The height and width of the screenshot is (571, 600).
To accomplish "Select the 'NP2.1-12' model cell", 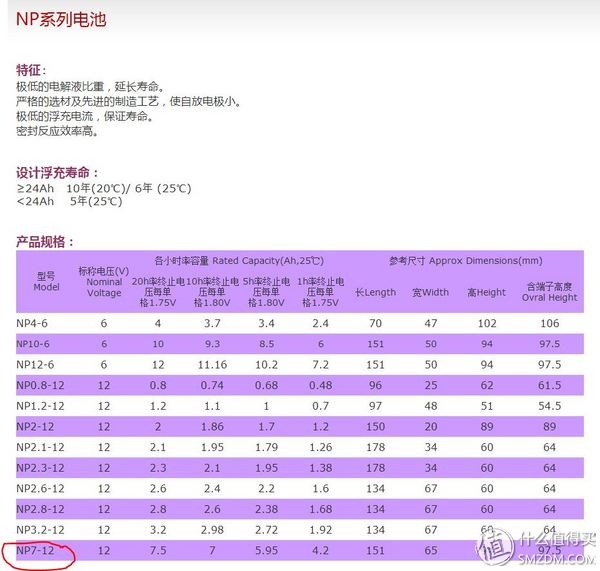I will (x=40, y=447).
